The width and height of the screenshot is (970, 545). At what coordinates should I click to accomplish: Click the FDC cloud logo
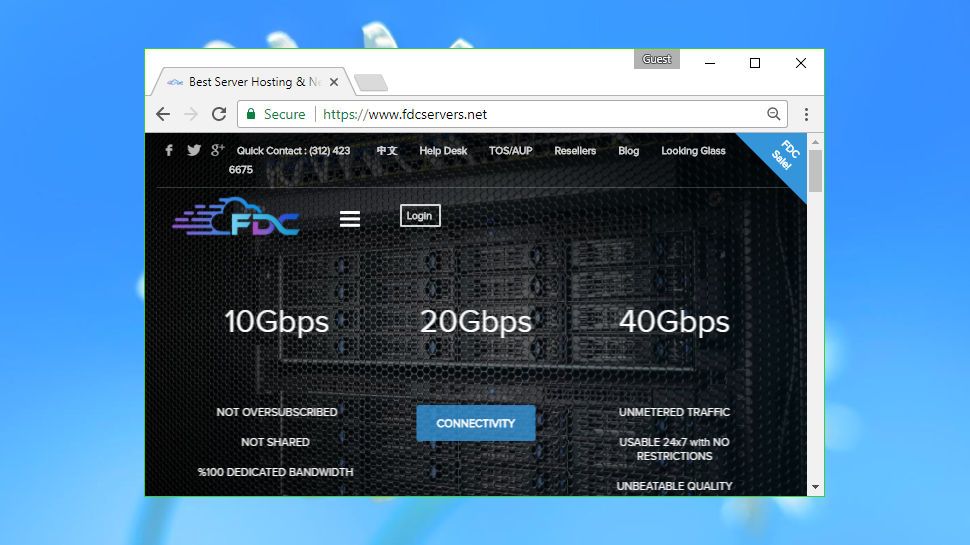pyautogui.click(x=236, y=217)
